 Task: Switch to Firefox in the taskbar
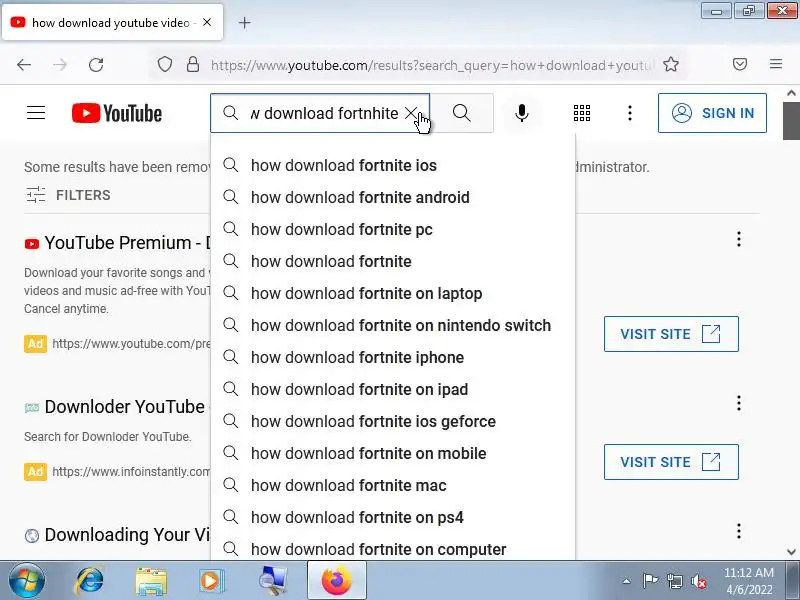337,581
